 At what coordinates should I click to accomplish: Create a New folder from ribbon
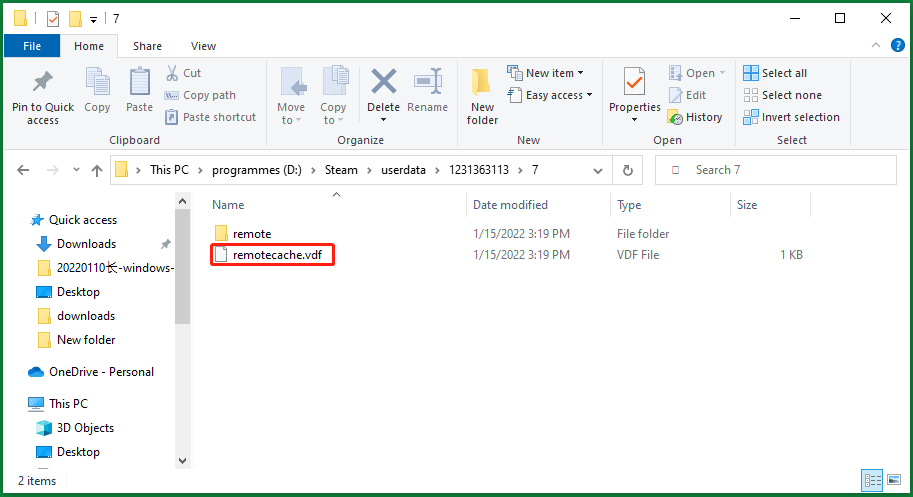click(482, 97)
